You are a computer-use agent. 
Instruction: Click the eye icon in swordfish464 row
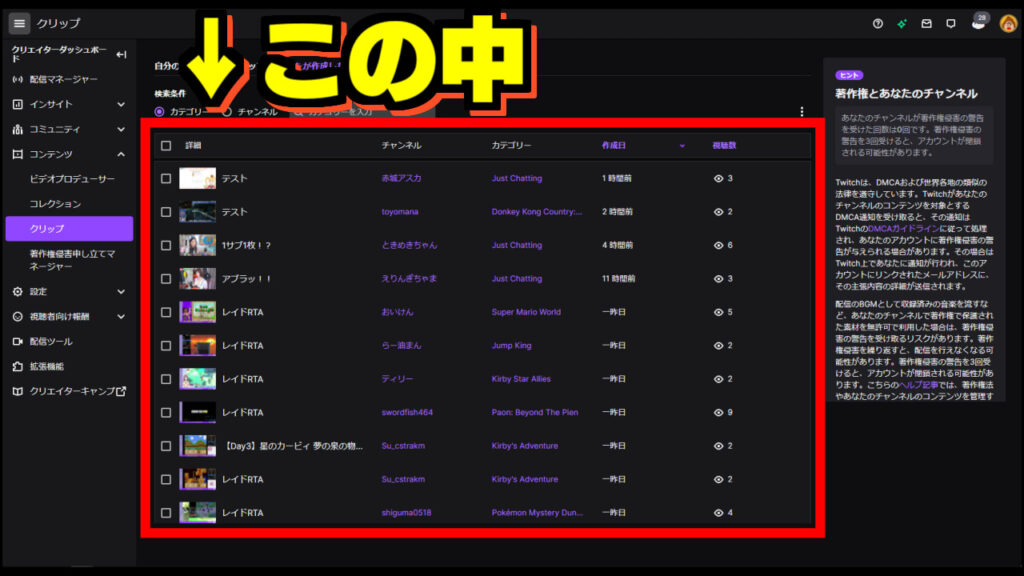point(718,413)
